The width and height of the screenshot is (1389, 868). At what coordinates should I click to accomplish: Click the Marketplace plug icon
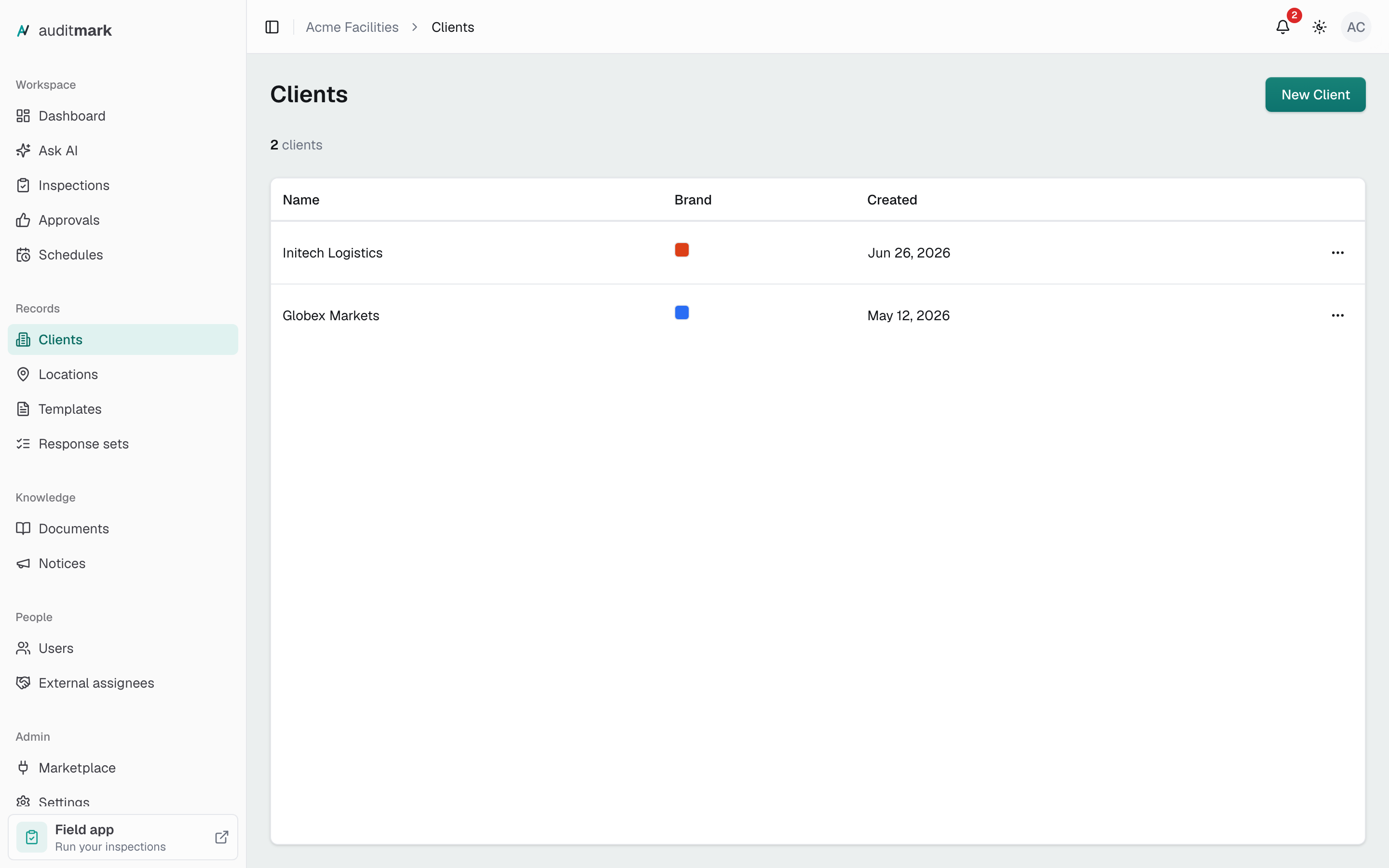point(23,768)
